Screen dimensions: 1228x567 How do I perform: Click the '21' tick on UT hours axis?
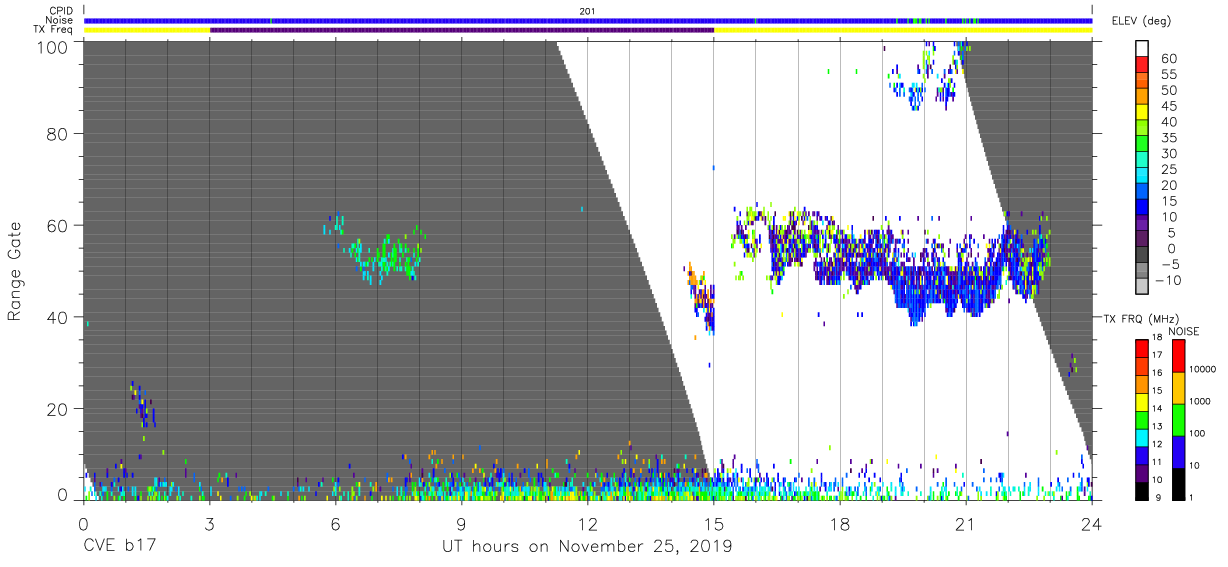pos(965,523)
